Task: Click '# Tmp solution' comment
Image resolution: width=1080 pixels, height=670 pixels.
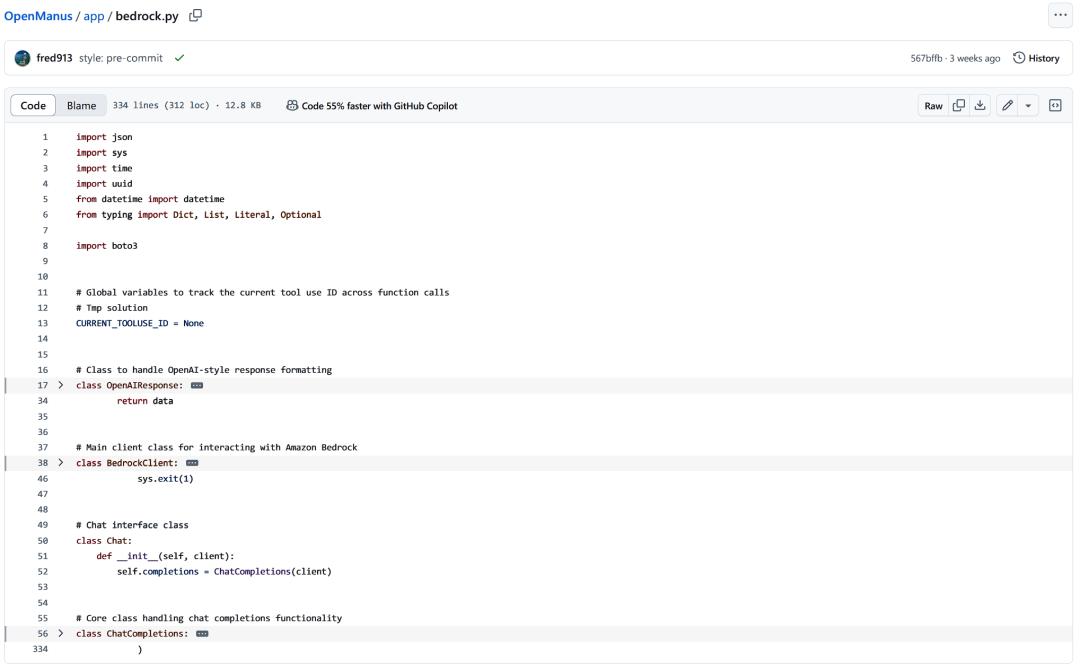Action: [x=112, y=308]
